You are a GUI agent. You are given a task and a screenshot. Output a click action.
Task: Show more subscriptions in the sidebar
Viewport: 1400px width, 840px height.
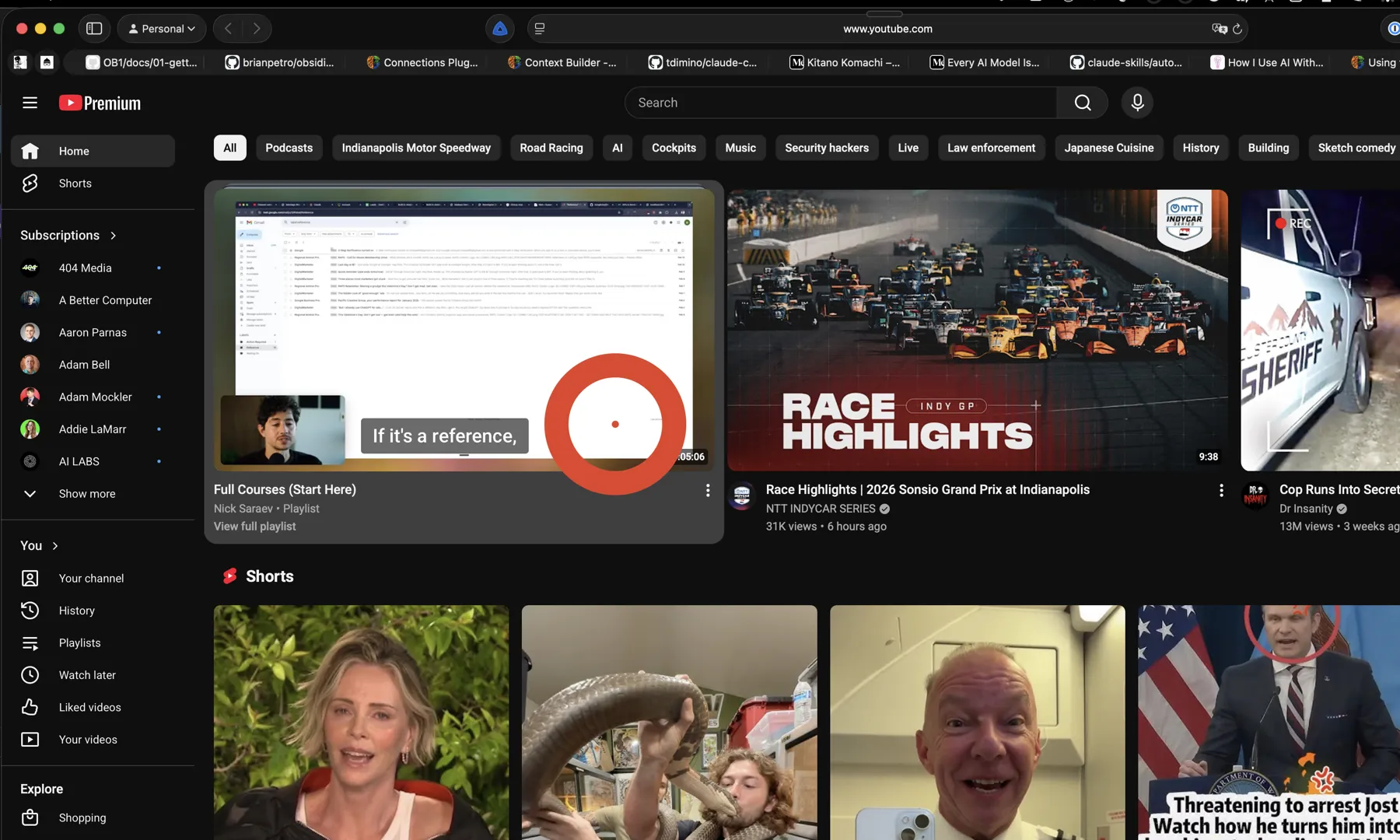[93, 494]
